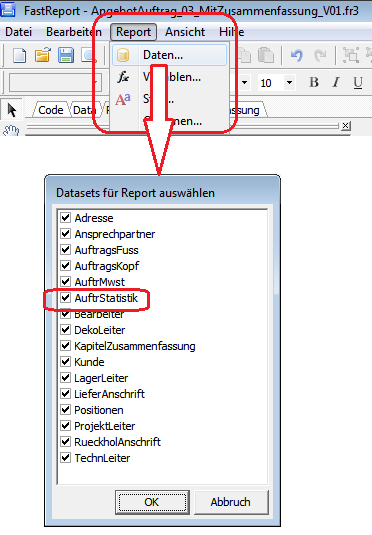Click the font size value field
The height and width of the screenshot is (535, 372).
271,83
